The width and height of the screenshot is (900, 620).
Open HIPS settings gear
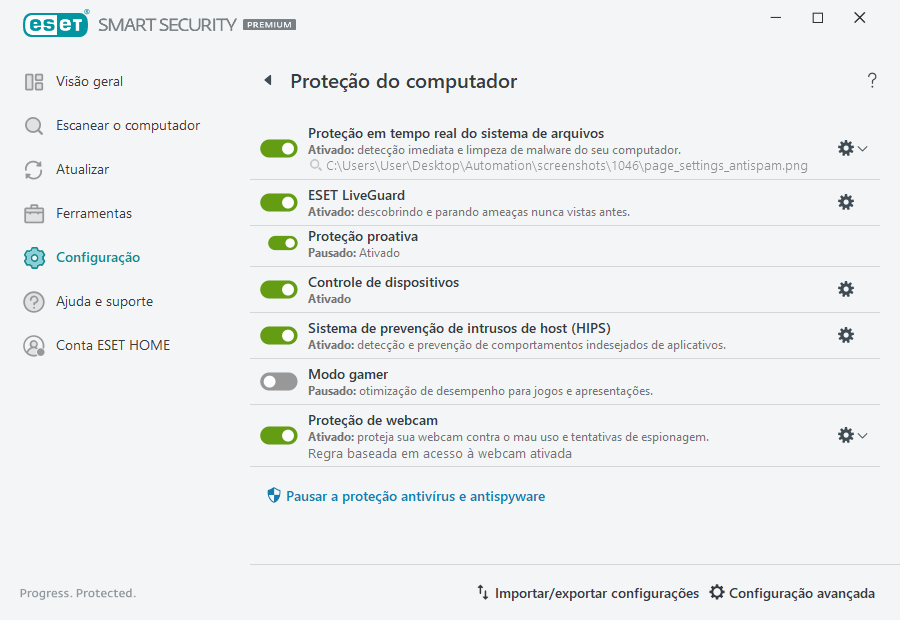[846, 335]
